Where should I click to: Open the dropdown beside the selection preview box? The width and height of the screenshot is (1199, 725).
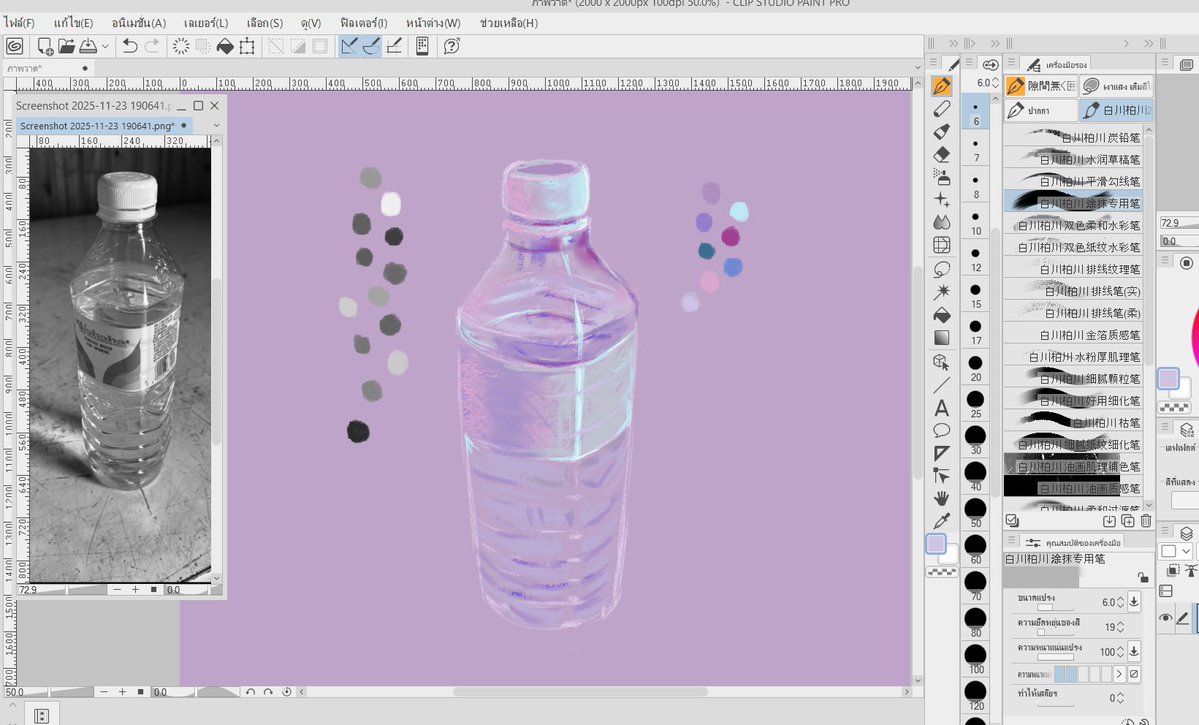[x=1185, y=551]
